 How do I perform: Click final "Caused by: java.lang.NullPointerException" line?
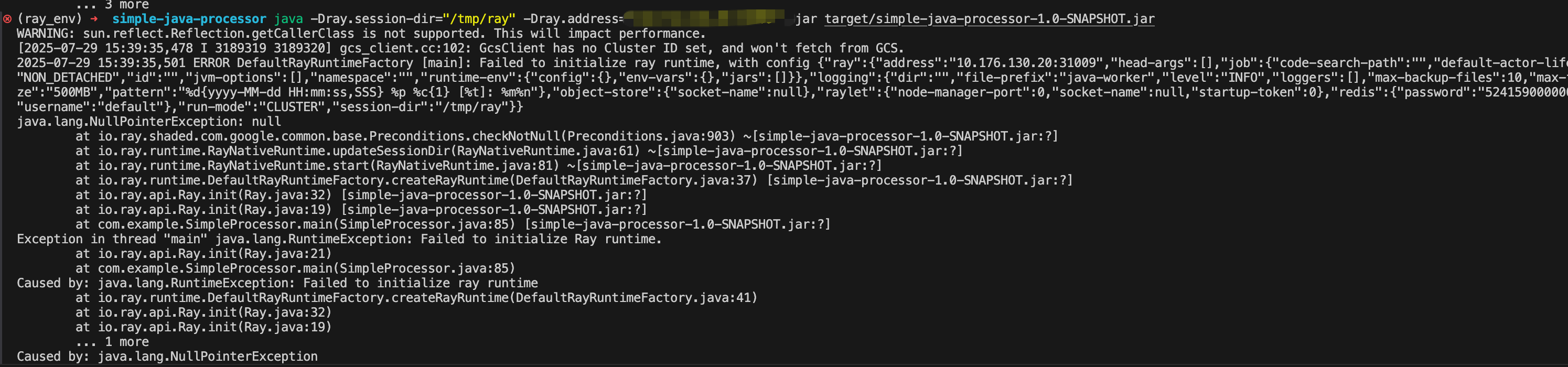click(167, 356)
